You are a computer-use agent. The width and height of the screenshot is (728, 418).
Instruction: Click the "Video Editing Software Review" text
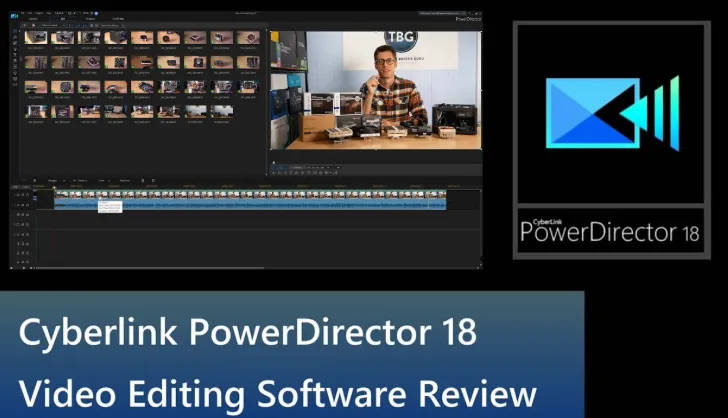coord(278,394)
